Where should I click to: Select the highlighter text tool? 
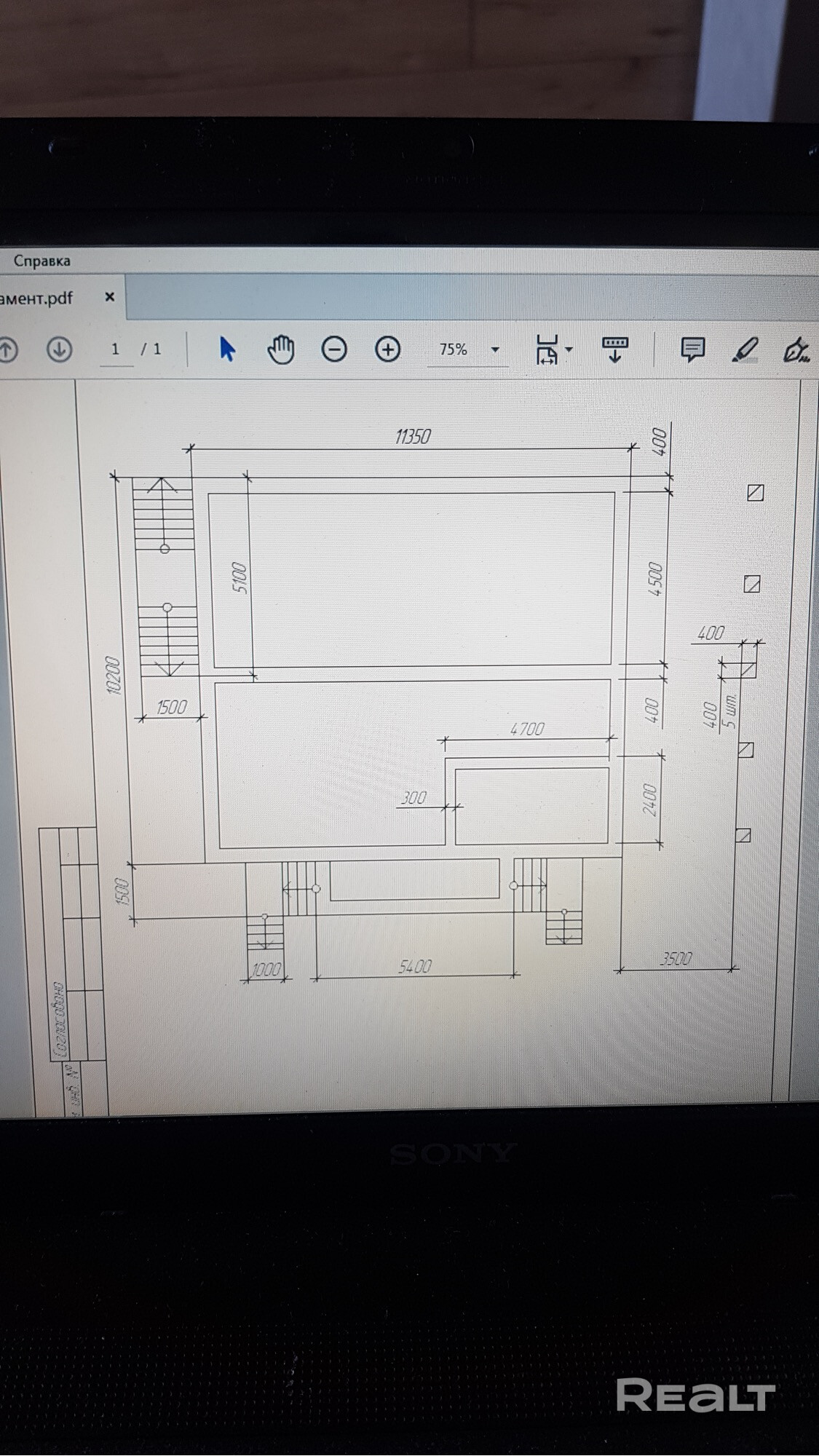click(x=744, y=350)
